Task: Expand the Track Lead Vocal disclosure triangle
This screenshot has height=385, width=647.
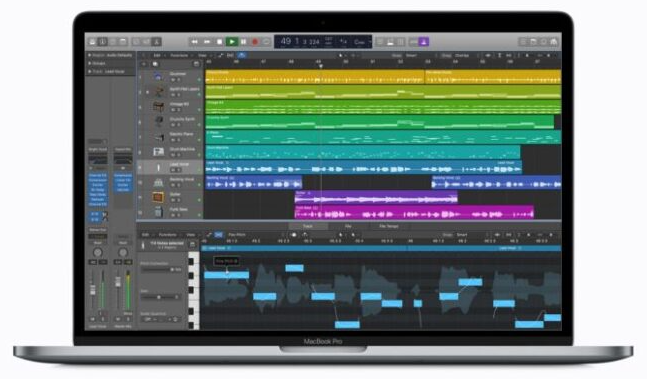Action: pyautogui.click(x=90, y=71)
